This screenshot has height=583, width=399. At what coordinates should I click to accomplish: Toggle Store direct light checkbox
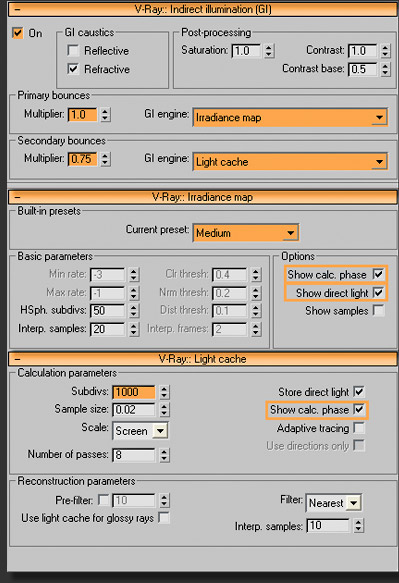click(x=359, y=392)
